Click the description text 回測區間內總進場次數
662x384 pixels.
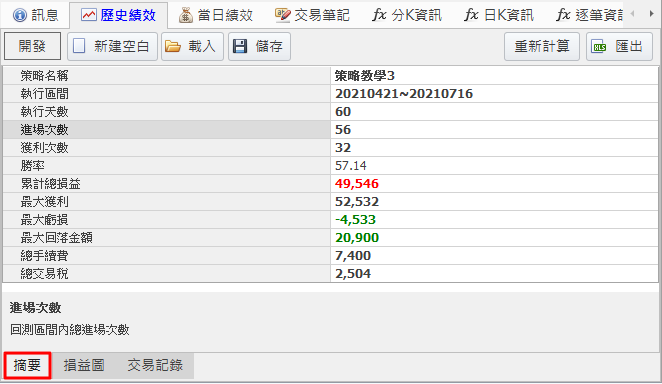coord(70,330)
